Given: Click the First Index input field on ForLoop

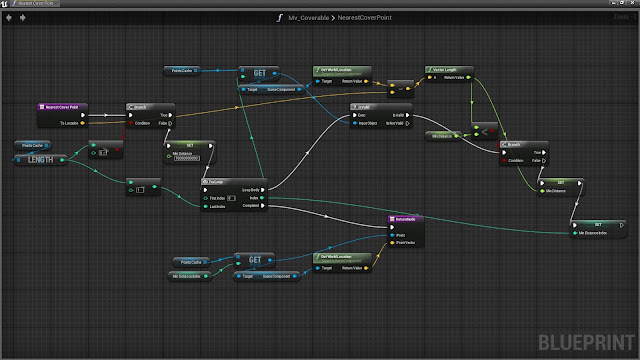Looking at the screenshot, I should [231, 198].
